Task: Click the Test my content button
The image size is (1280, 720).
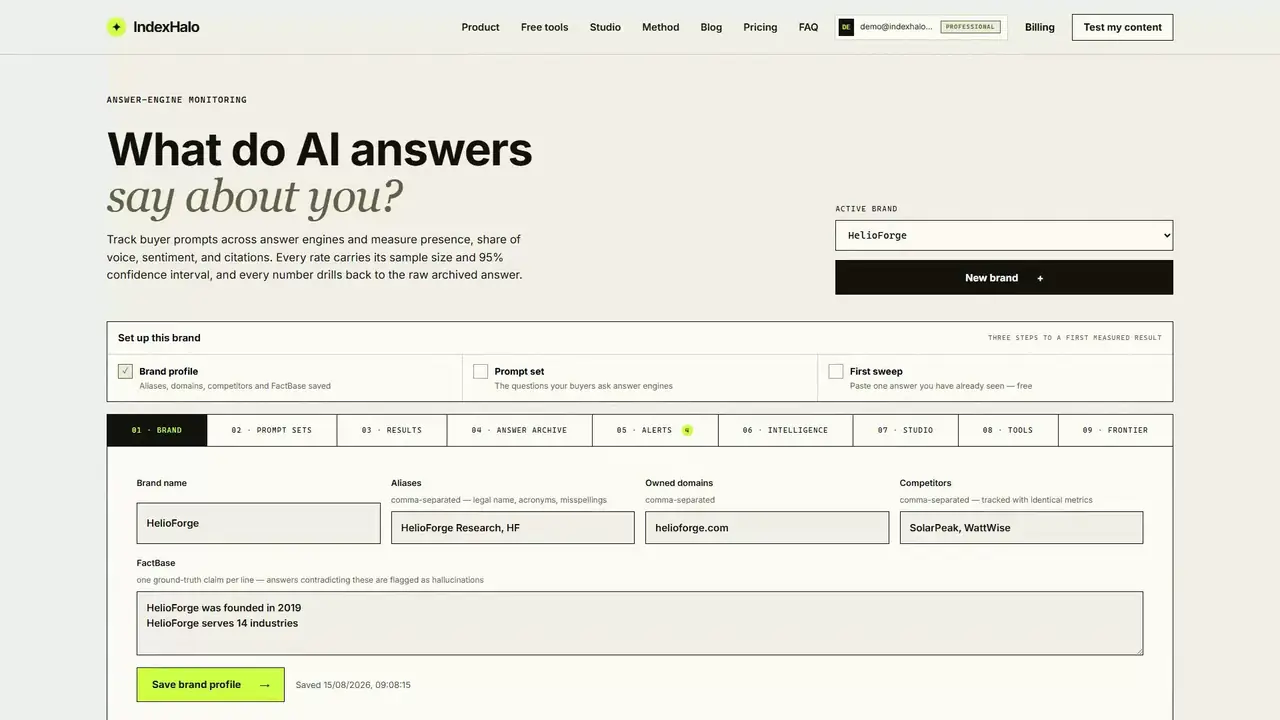Action: tap(1122, 27)
